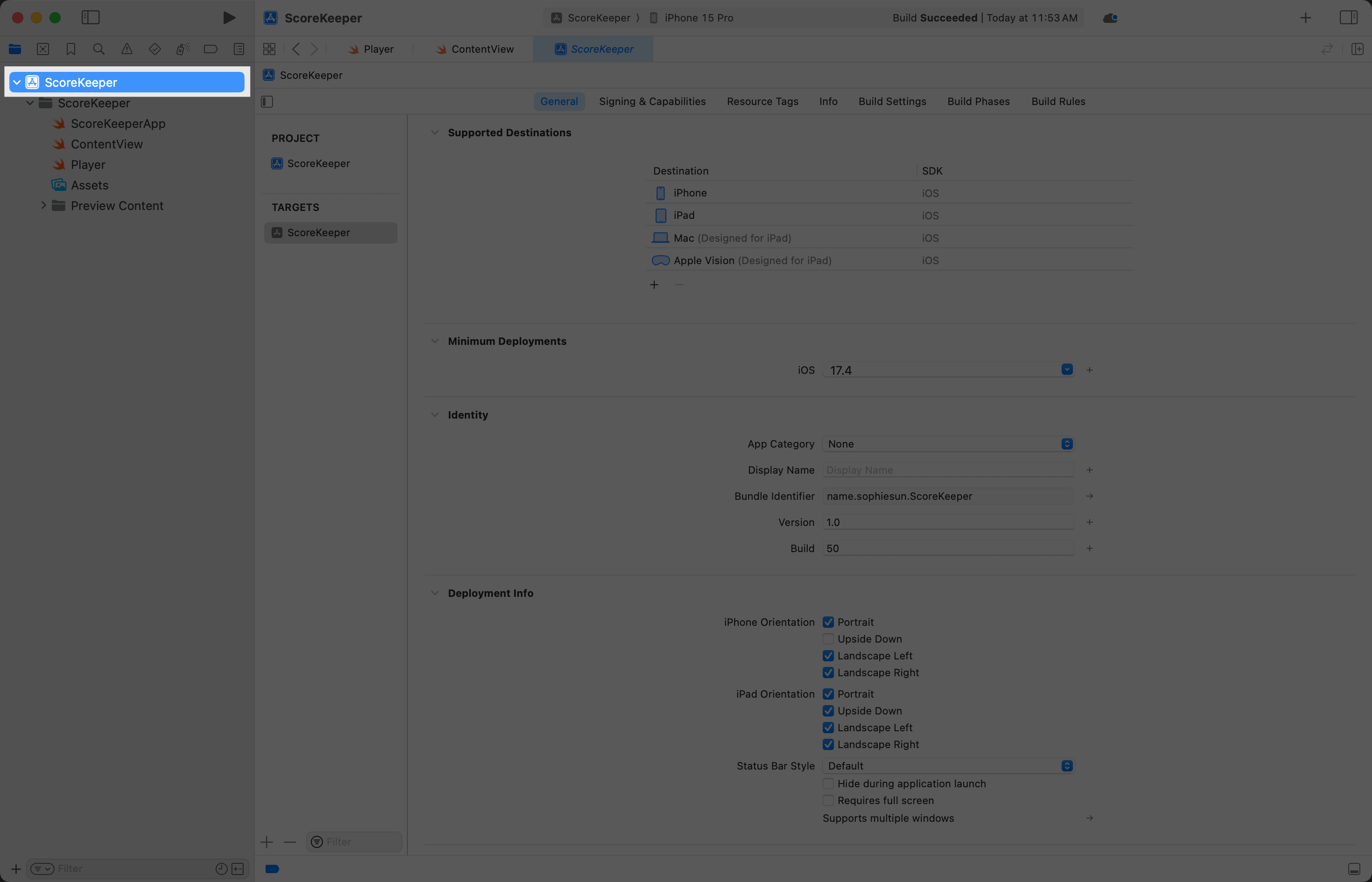Screen dimensions: 1372x882
Task: Open the Bookmark navigator icon
Action: [x=71, y=49]
